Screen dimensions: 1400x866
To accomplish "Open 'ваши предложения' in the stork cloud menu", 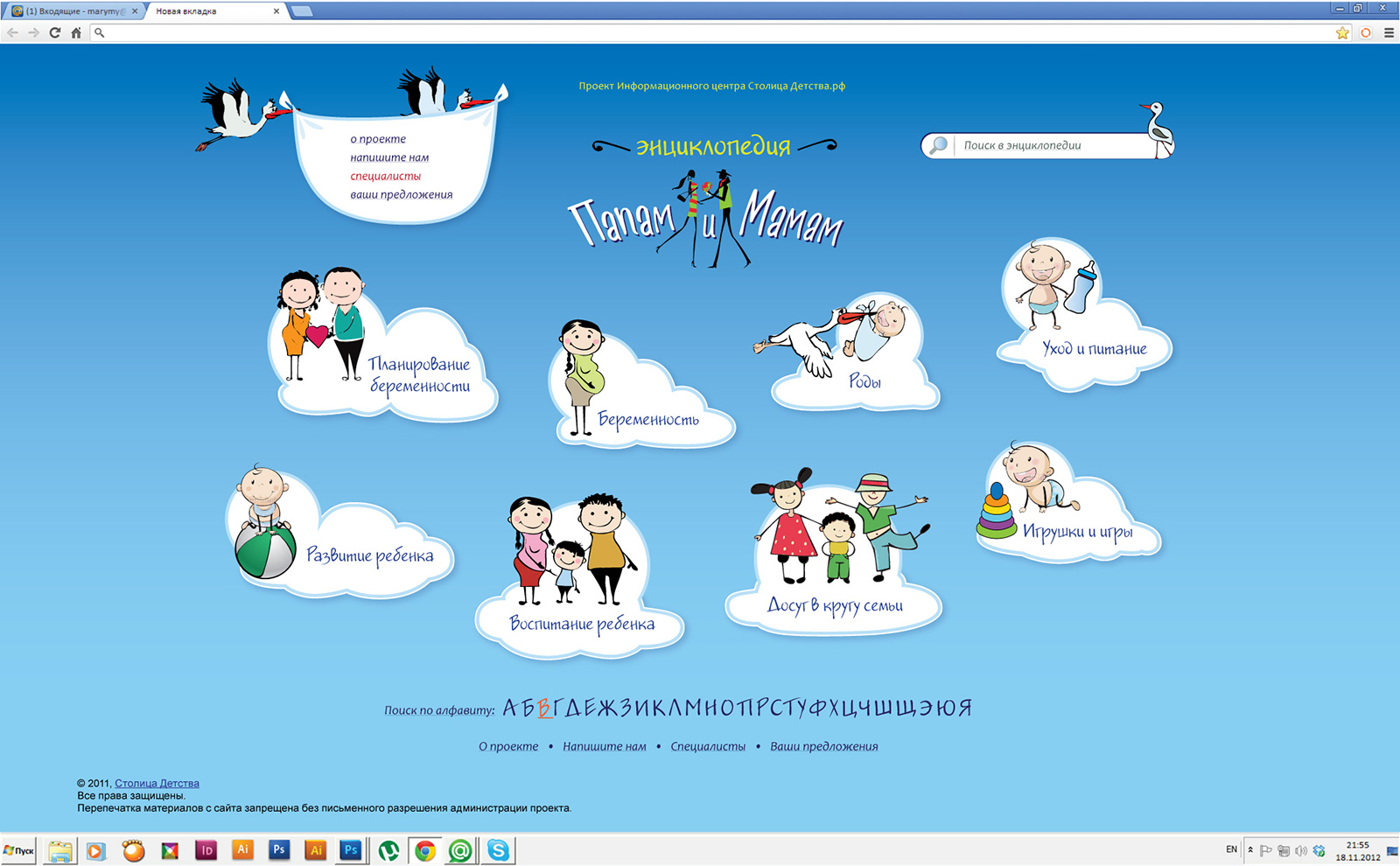I will pyautogui.click(x=402, y=194).
